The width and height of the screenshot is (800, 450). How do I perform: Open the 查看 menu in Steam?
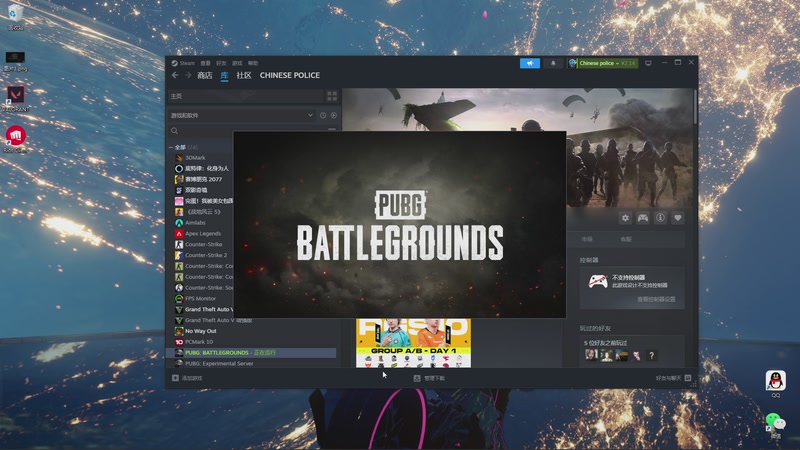pyautogui.click(x=205, y=63)
